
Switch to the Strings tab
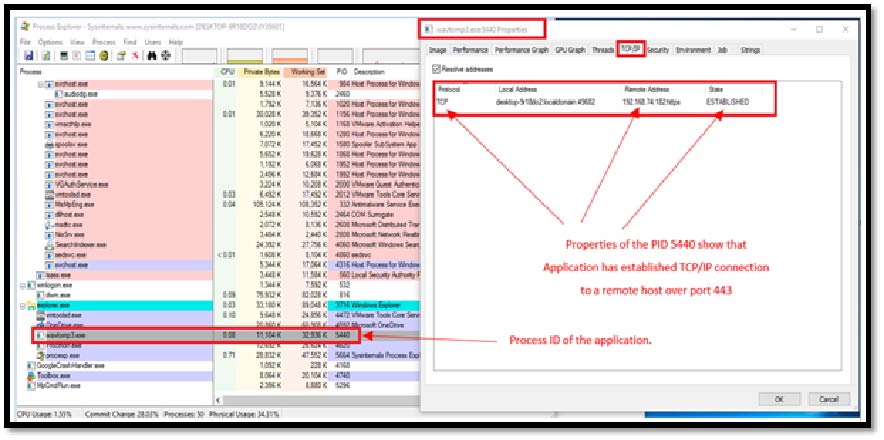[750, 50]
